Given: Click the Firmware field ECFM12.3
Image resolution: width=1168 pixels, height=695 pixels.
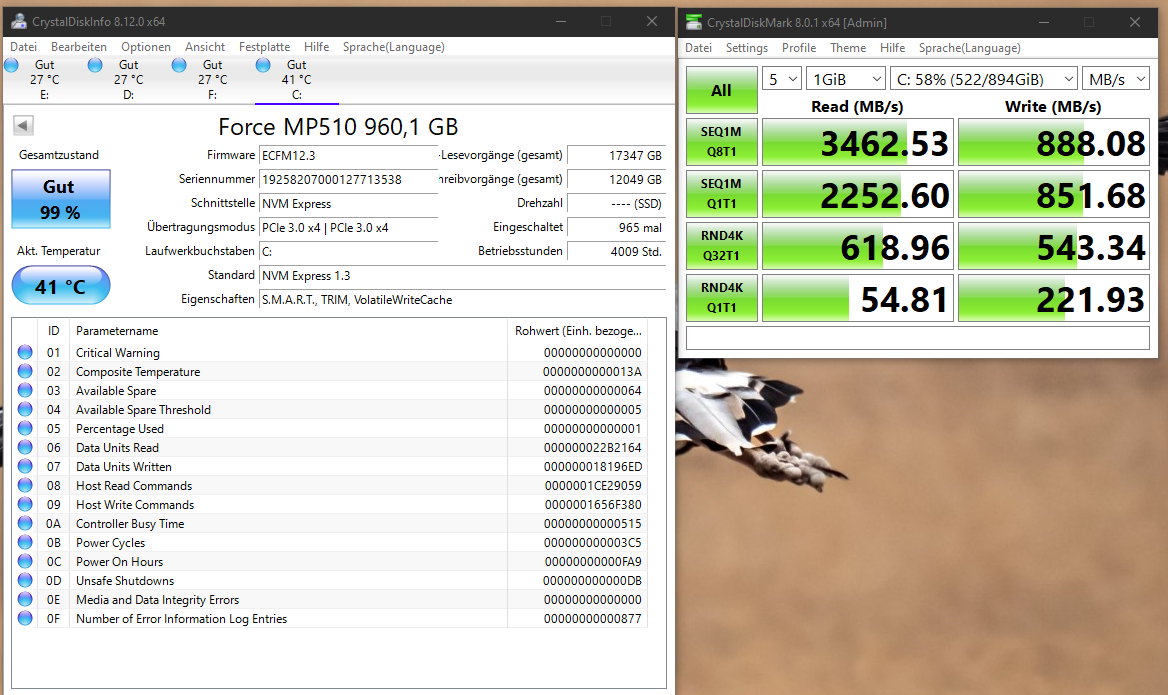Looking at the screenshot, I should tap(348, 156).
